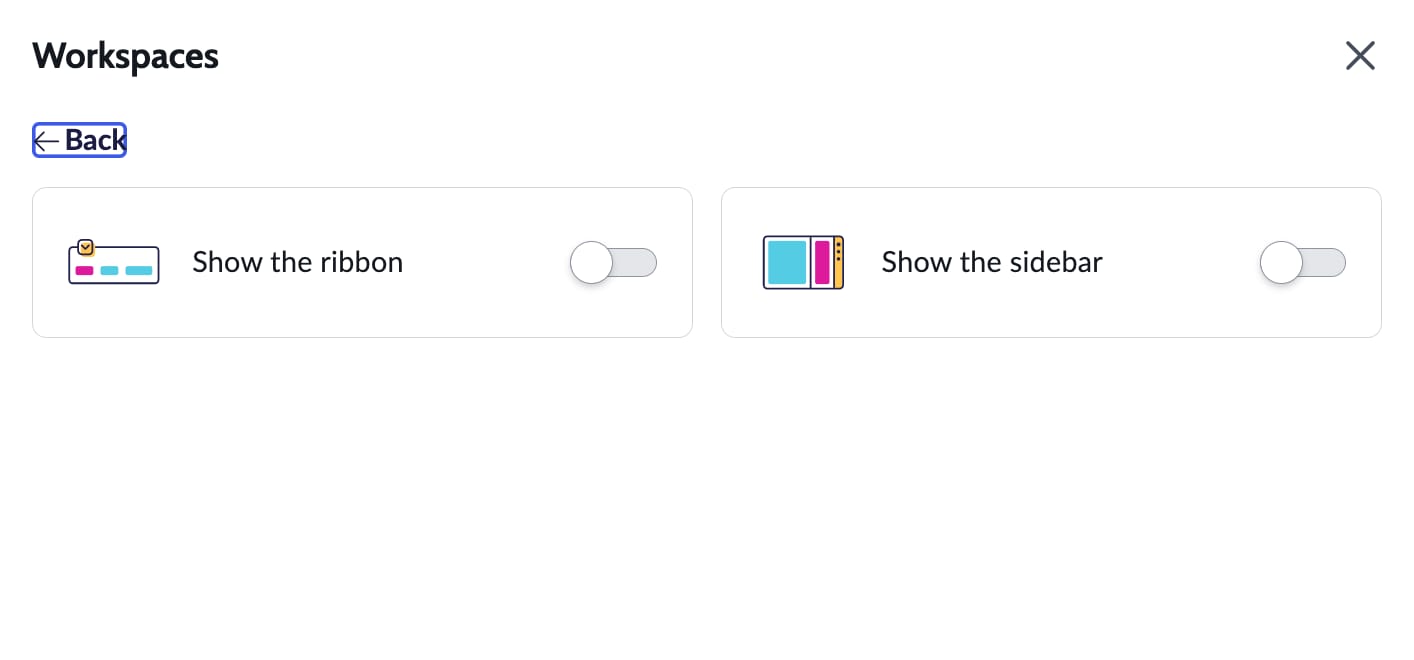Click the sidebar preview icon
Screen dimensions: 1414x660
point(803,262)
